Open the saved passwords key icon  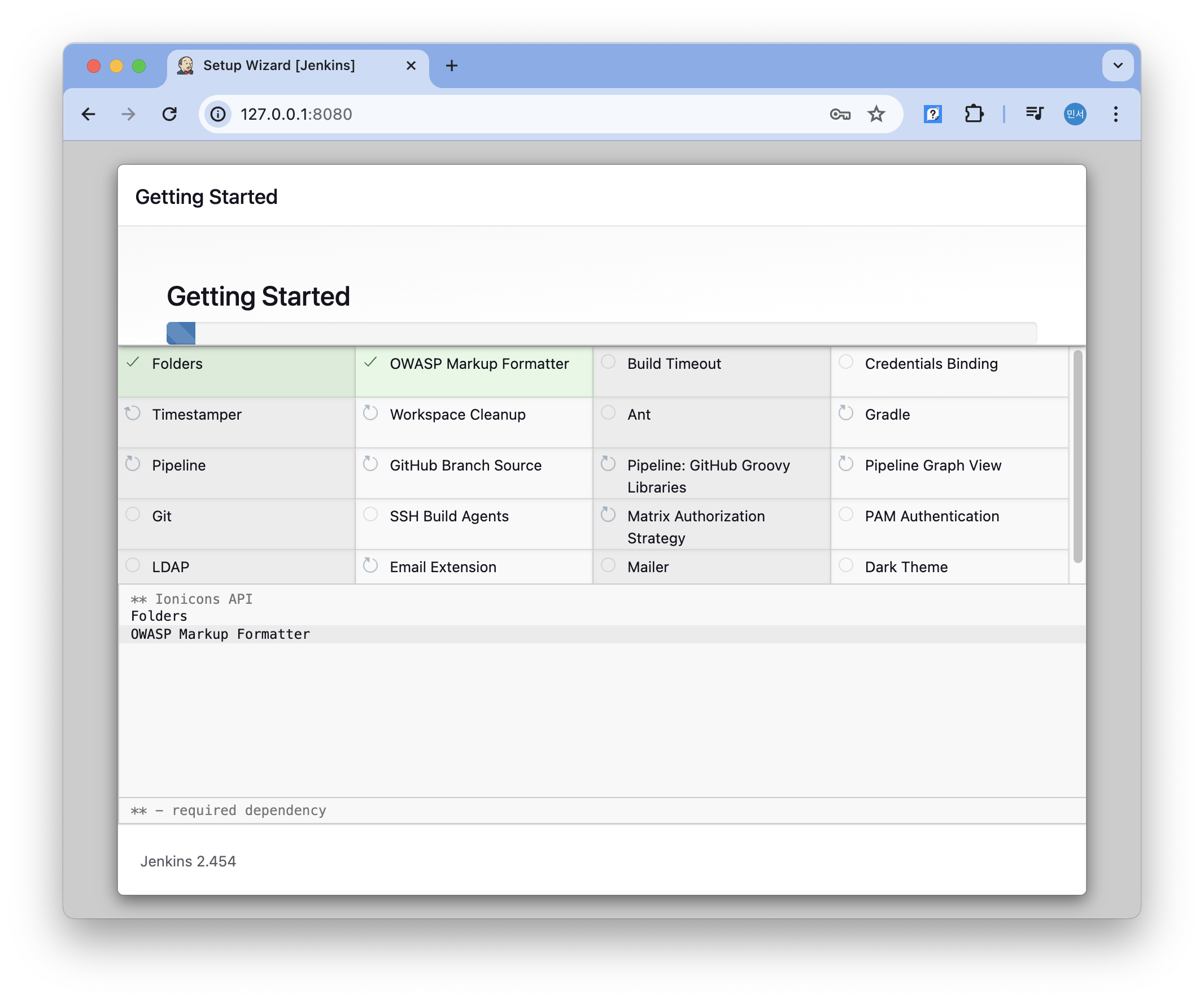(x=839, y=114)
